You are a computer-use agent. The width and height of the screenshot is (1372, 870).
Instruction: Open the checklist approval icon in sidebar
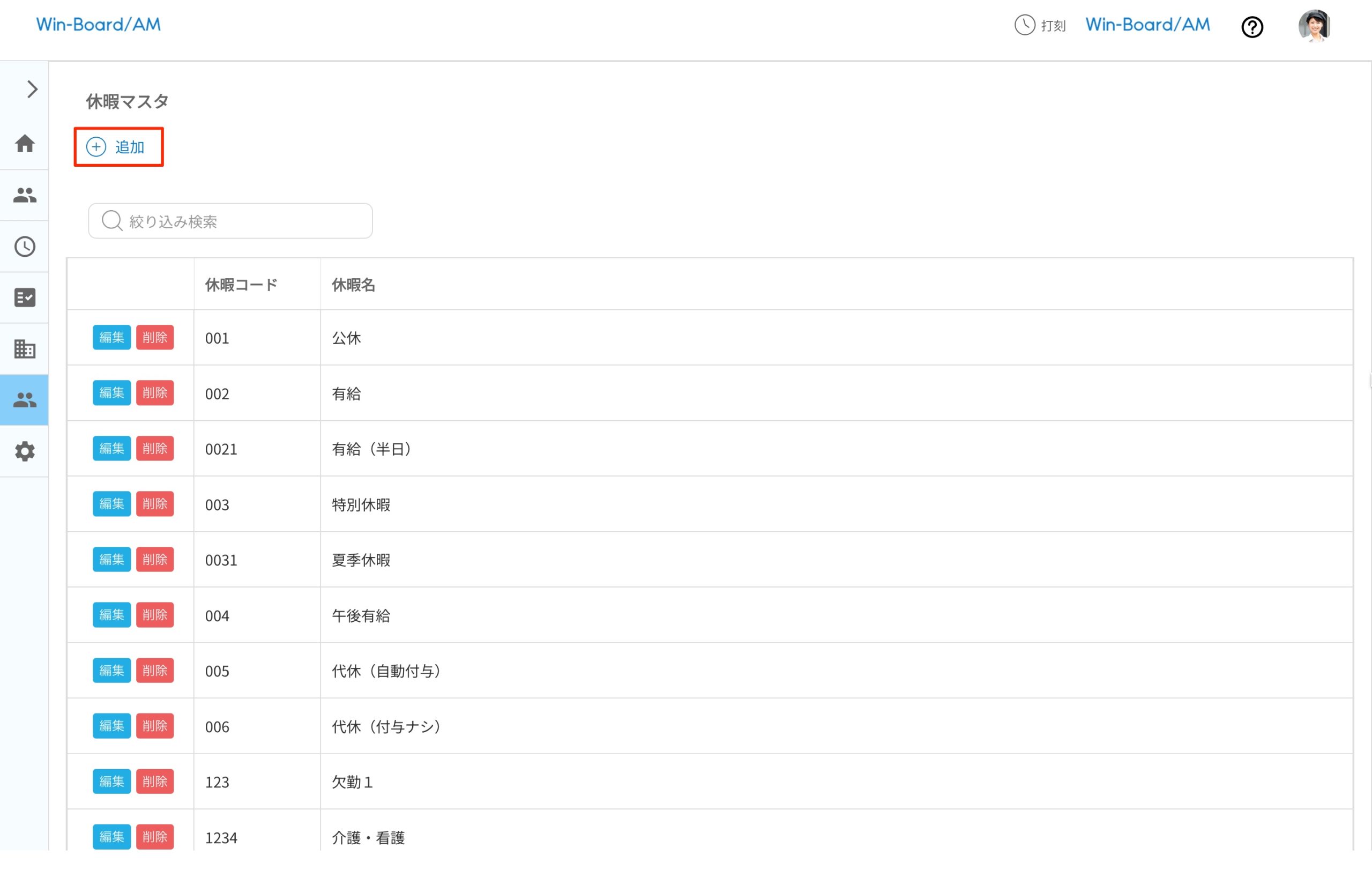tap(25, 298)
